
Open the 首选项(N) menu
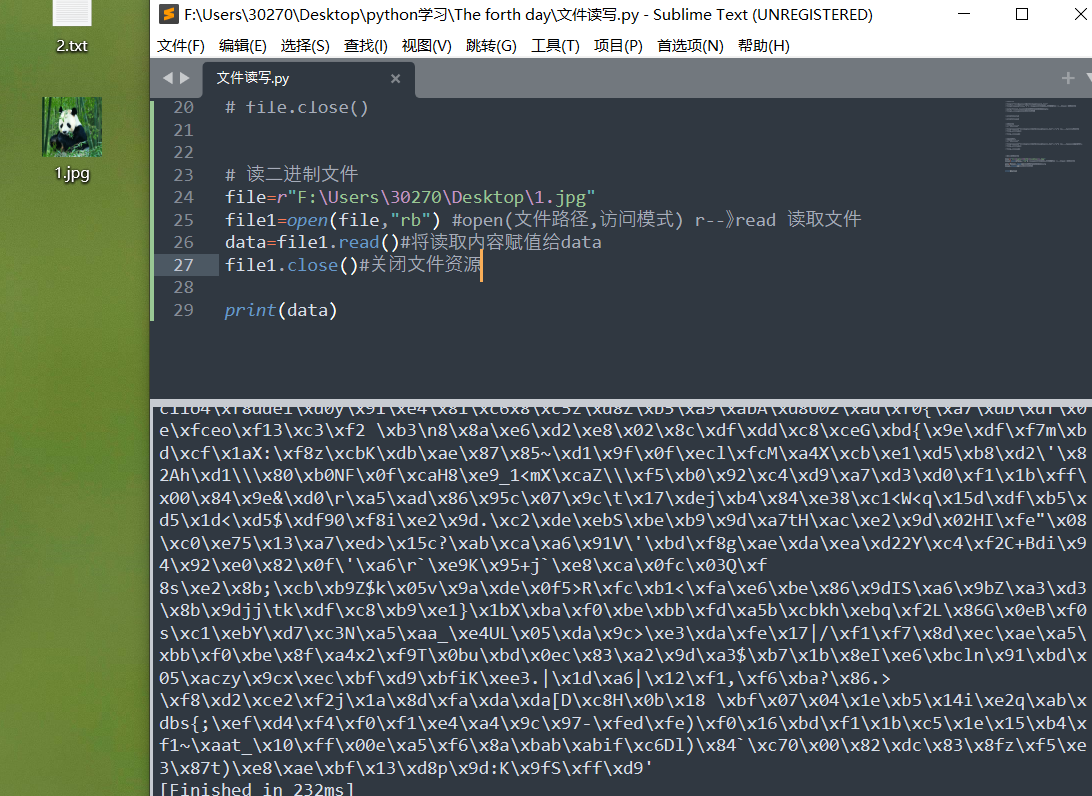690,46
